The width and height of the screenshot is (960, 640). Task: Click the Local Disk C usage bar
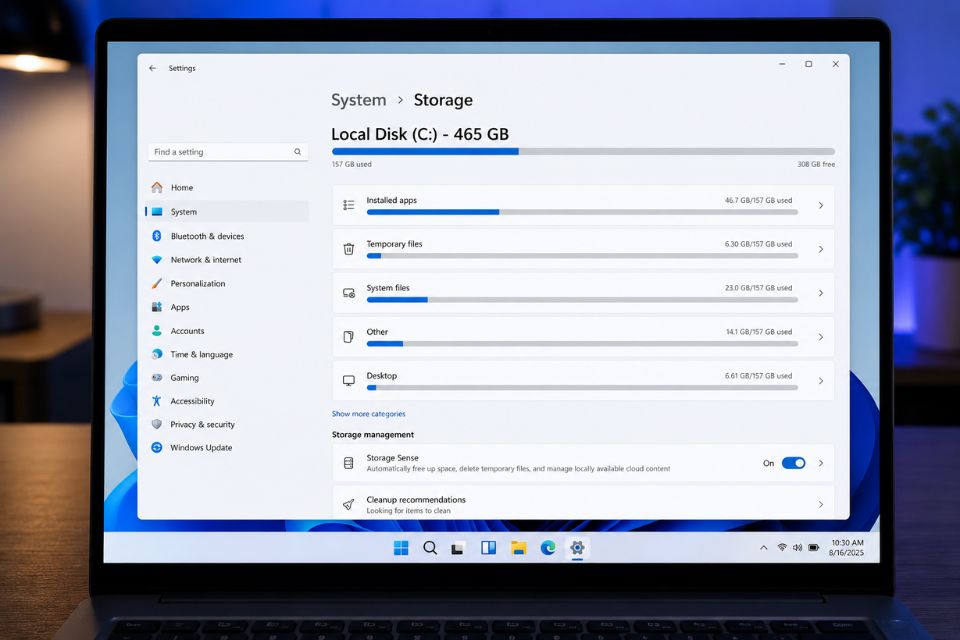(x=583, y=151)
